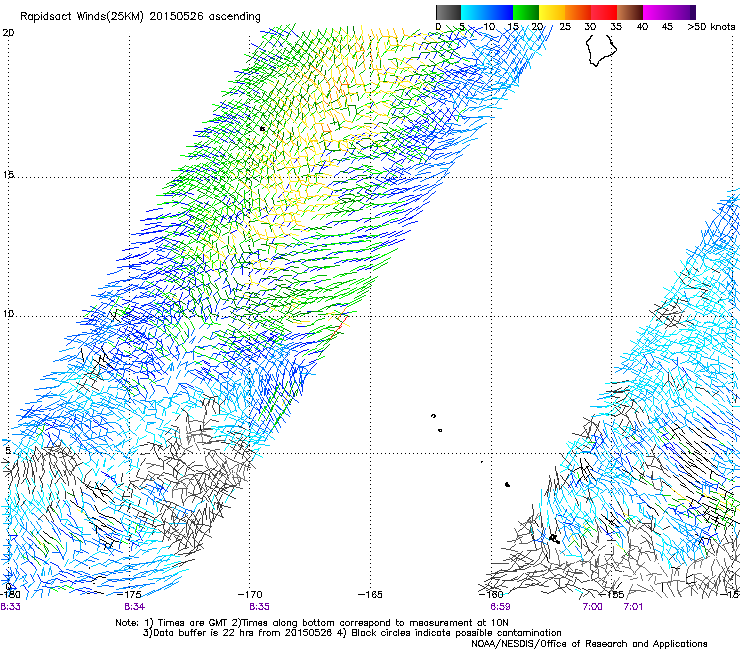Click the red wind barb near 10N swath edge

coord(339,326)
